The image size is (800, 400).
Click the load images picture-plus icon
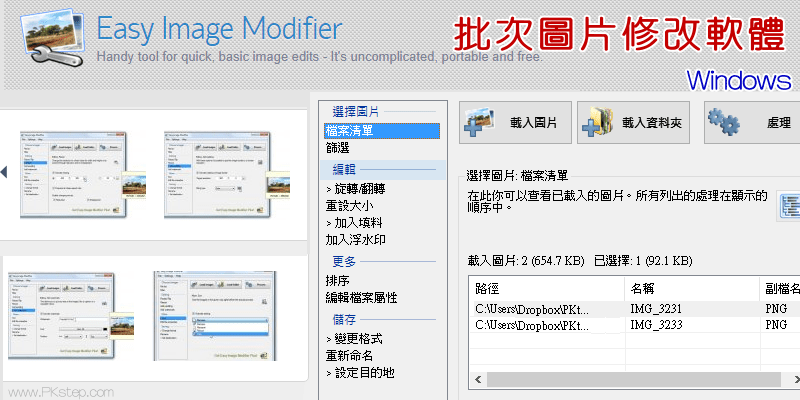point(479,122)
